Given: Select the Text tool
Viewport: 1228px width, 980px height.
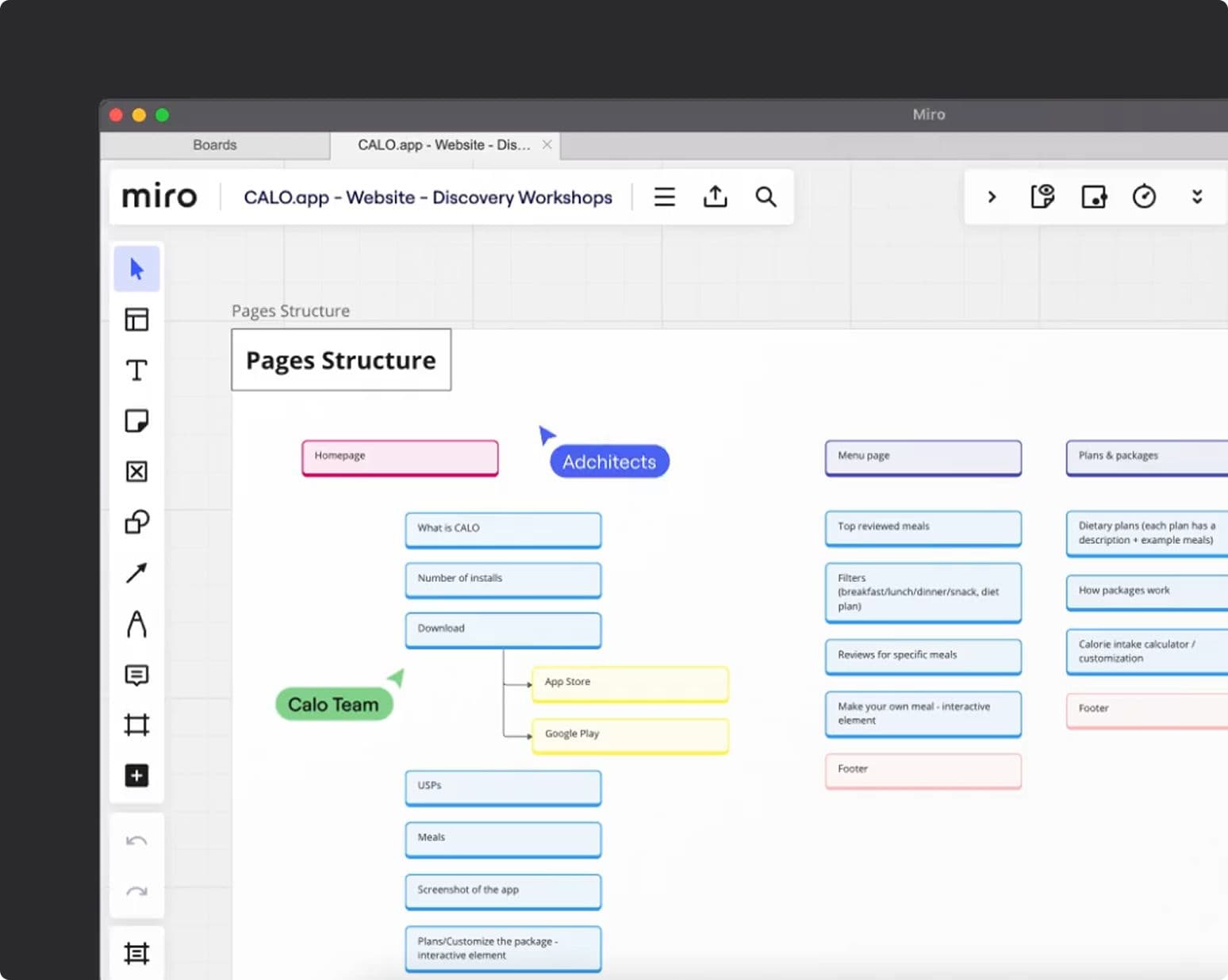Looking at the screenshot, I should coord(136,370).
